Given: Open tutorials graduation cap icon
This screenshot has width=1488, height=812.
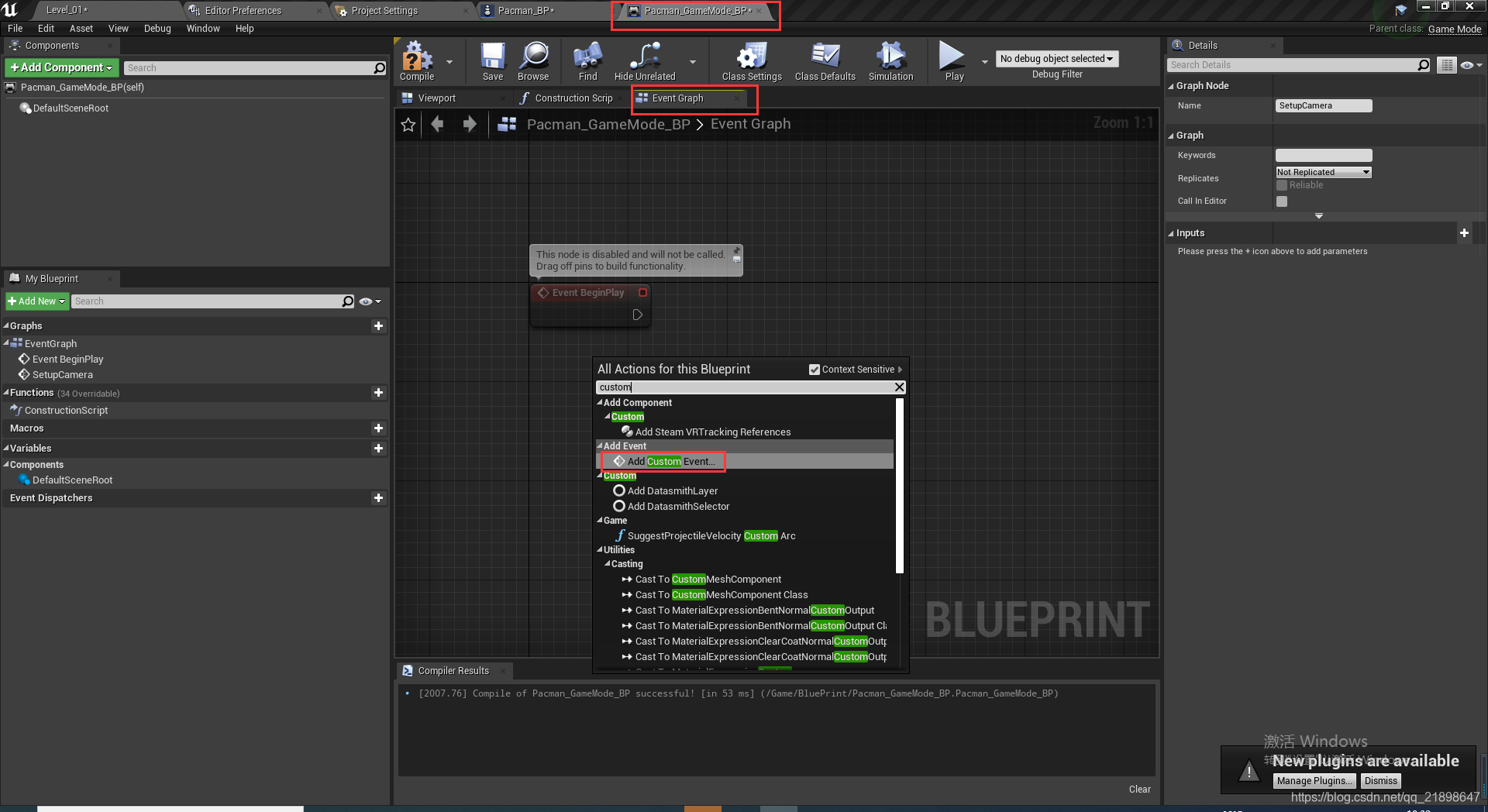Looking at the screenshot, I should pos(1401,10).
